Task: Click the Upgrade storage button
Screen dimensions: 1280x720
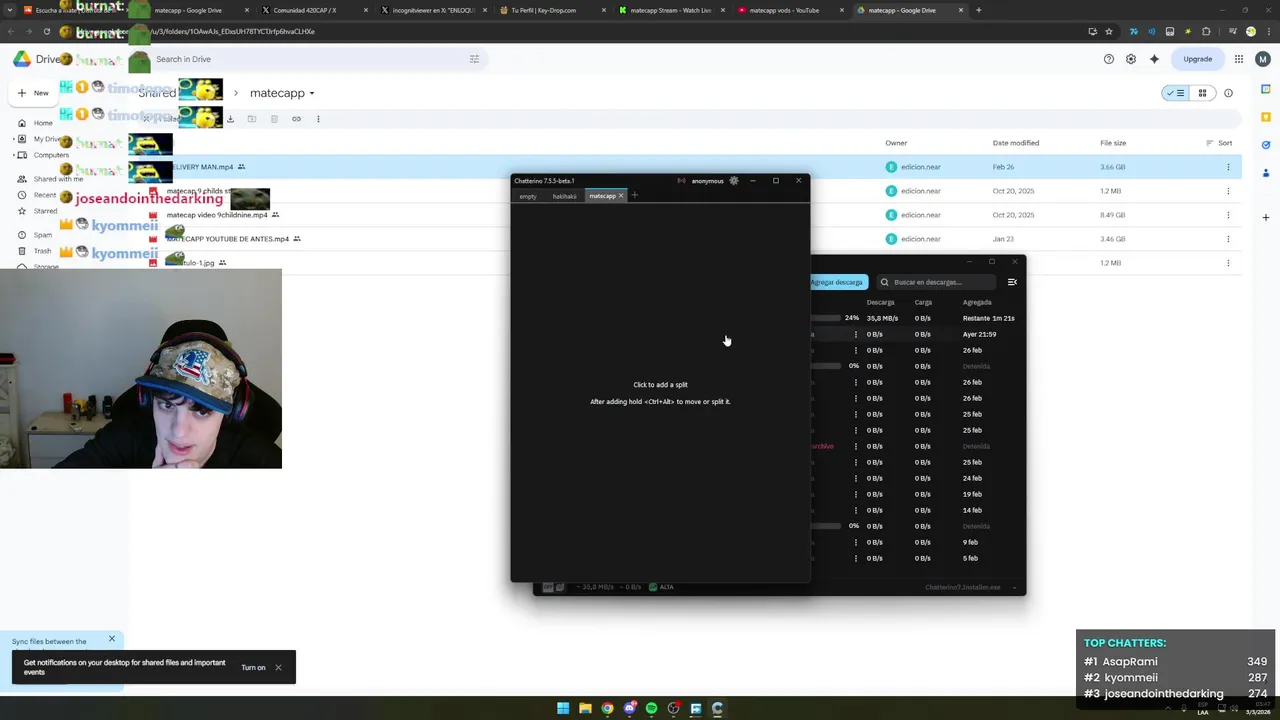Action: 1198,59
